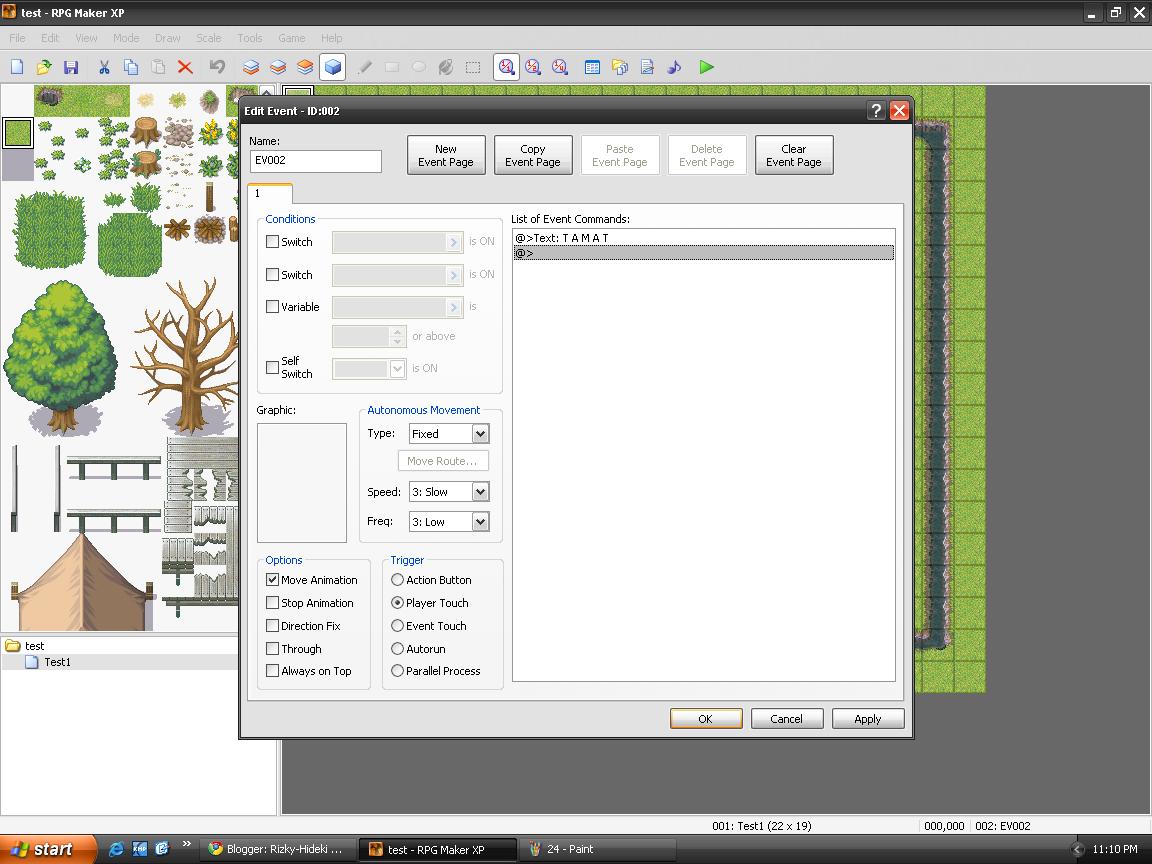This screenshot has height=864, width=1152.
Task: Check the Stop Animation option
Action: pos(272,603)
